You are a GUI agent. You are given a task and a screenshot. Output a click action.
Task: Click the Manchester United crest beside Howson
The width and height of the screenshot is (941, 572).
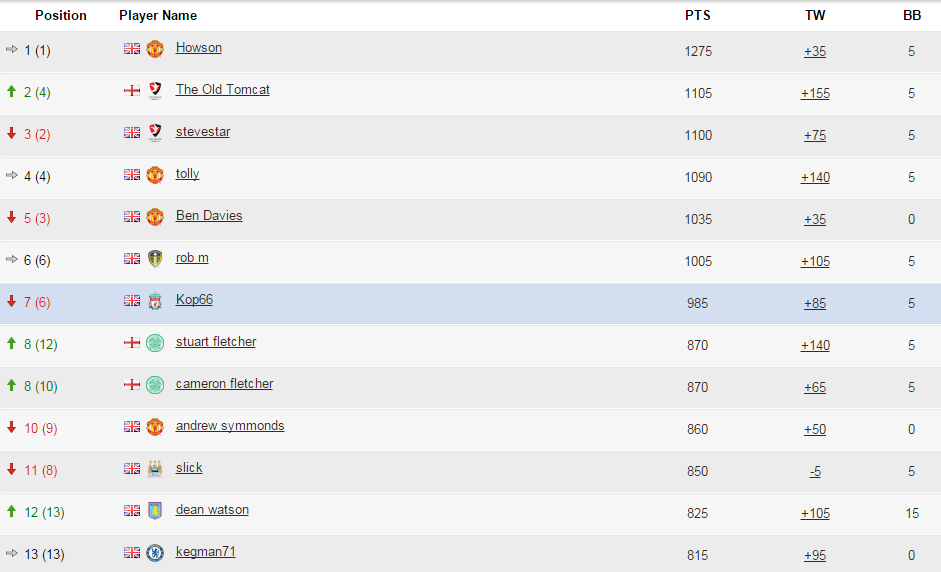coord(155,49)
